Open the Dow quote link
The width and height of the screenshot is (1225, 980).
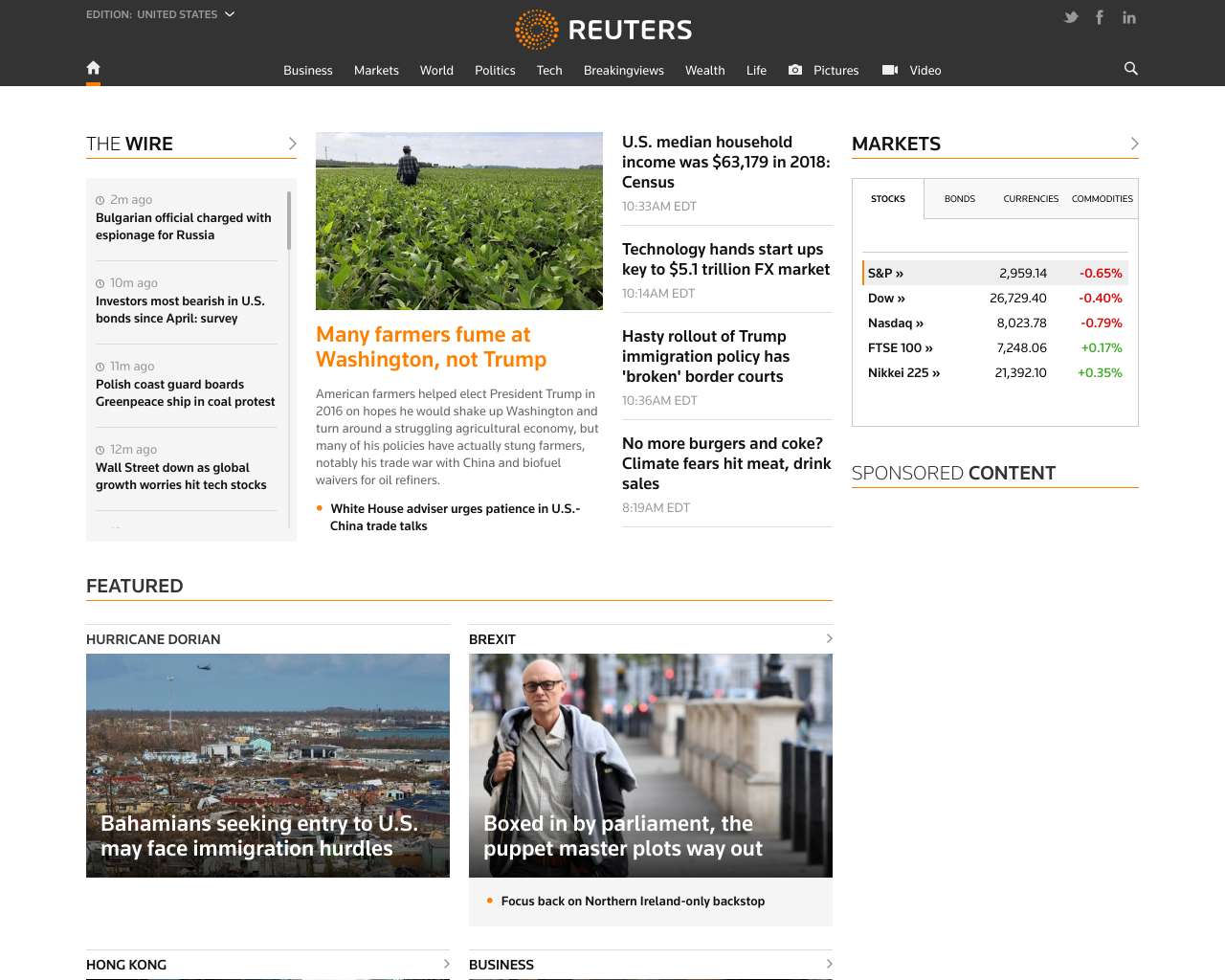click(886, 298)
